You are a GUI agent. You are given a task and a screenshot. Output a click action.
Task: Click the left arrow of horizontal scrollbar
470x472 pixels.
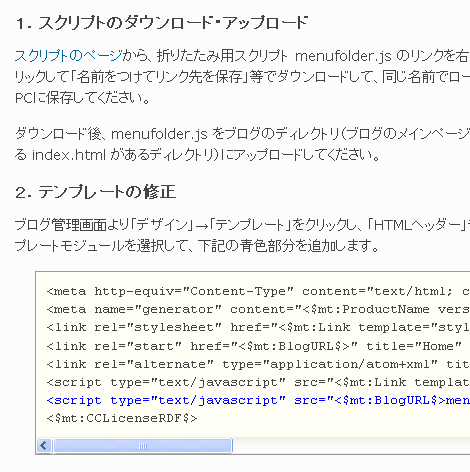(x=44, y=446)
